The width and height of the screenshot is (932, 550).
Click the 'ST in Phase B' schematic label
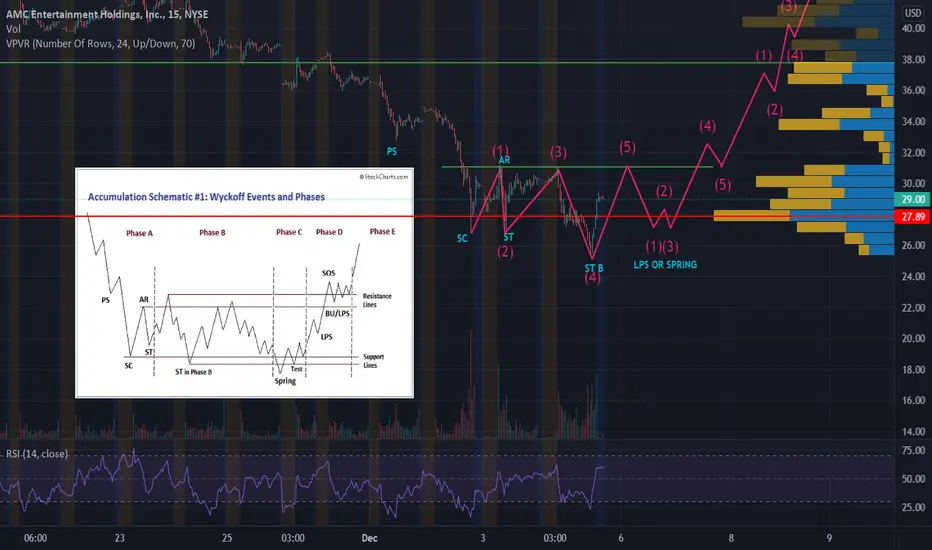click(193, 372)
